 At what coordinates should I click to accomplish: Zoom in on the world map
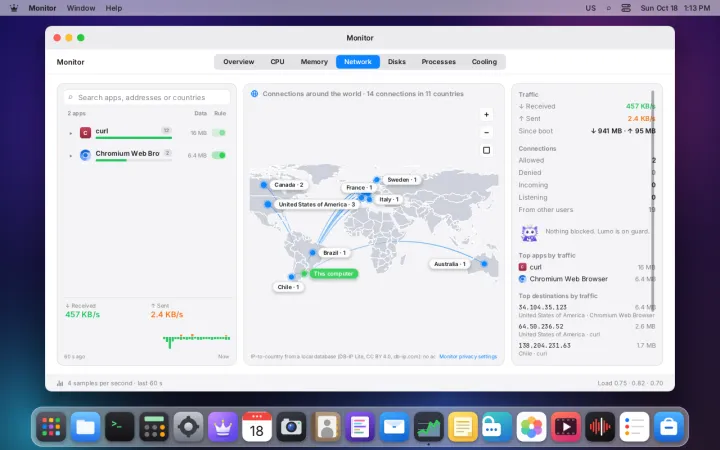(x=486, y=114)
